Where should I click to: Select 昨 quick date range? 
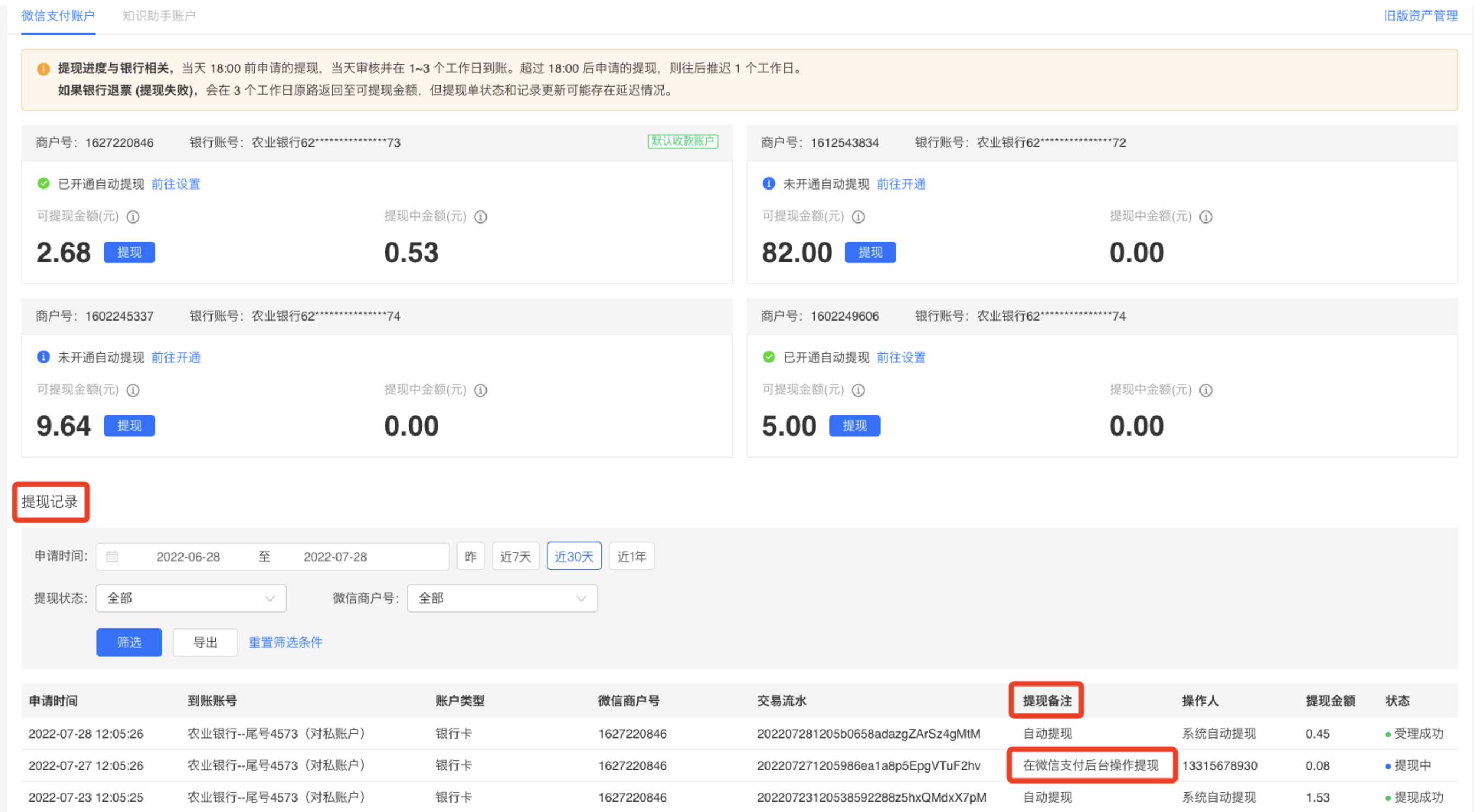pos(470,556)
